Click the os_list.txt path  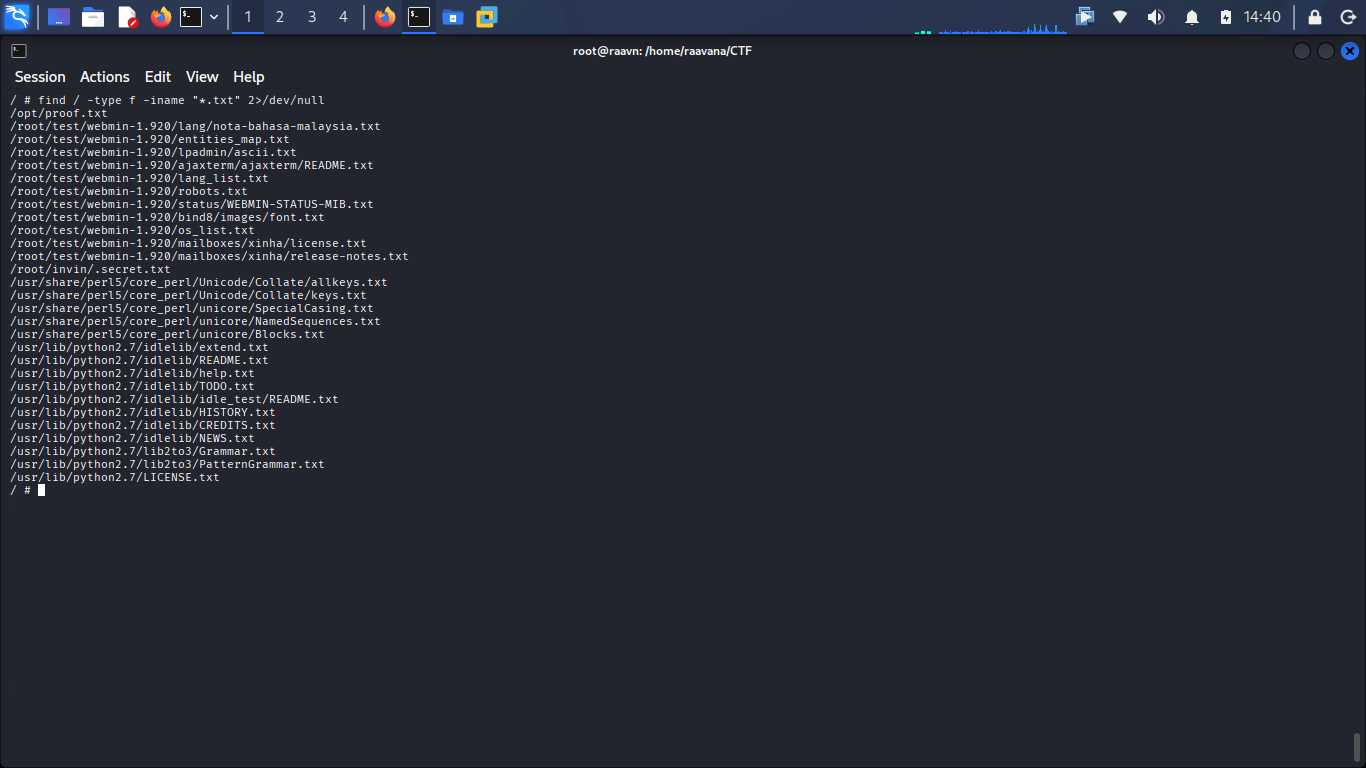132,230
